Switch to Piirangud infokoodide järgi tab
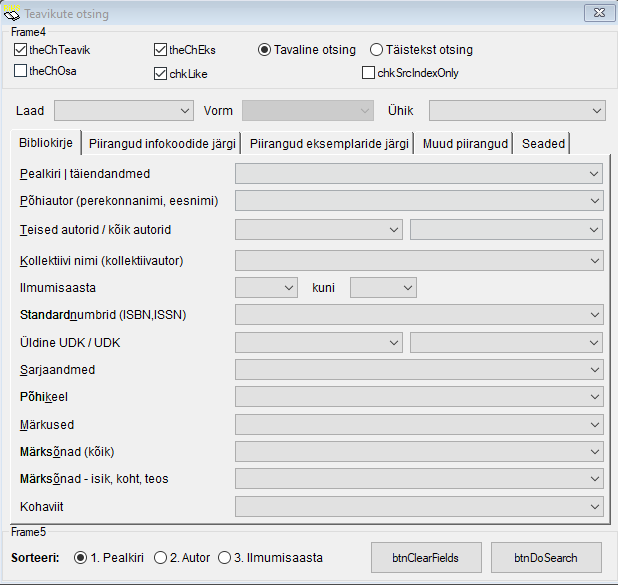Image resolution: width=618 pixels, height=585 pixels. (162, 144)
